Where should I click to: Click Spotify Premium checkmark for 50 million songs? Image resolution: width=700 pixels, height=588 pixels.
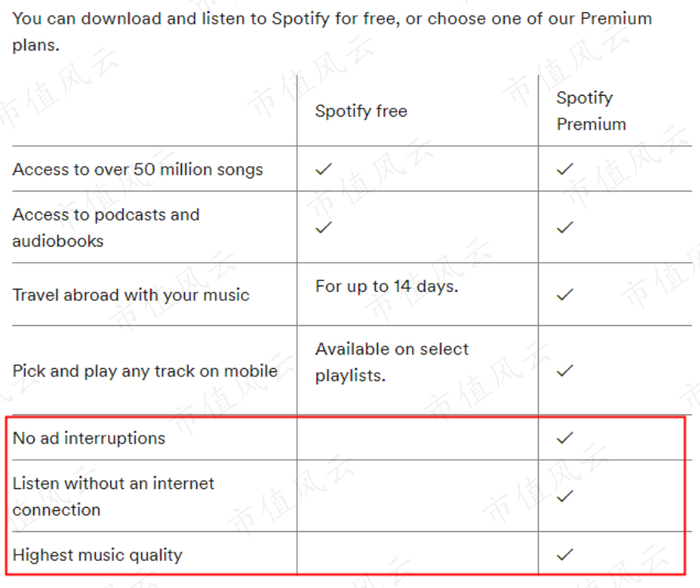tap(565, 169)
